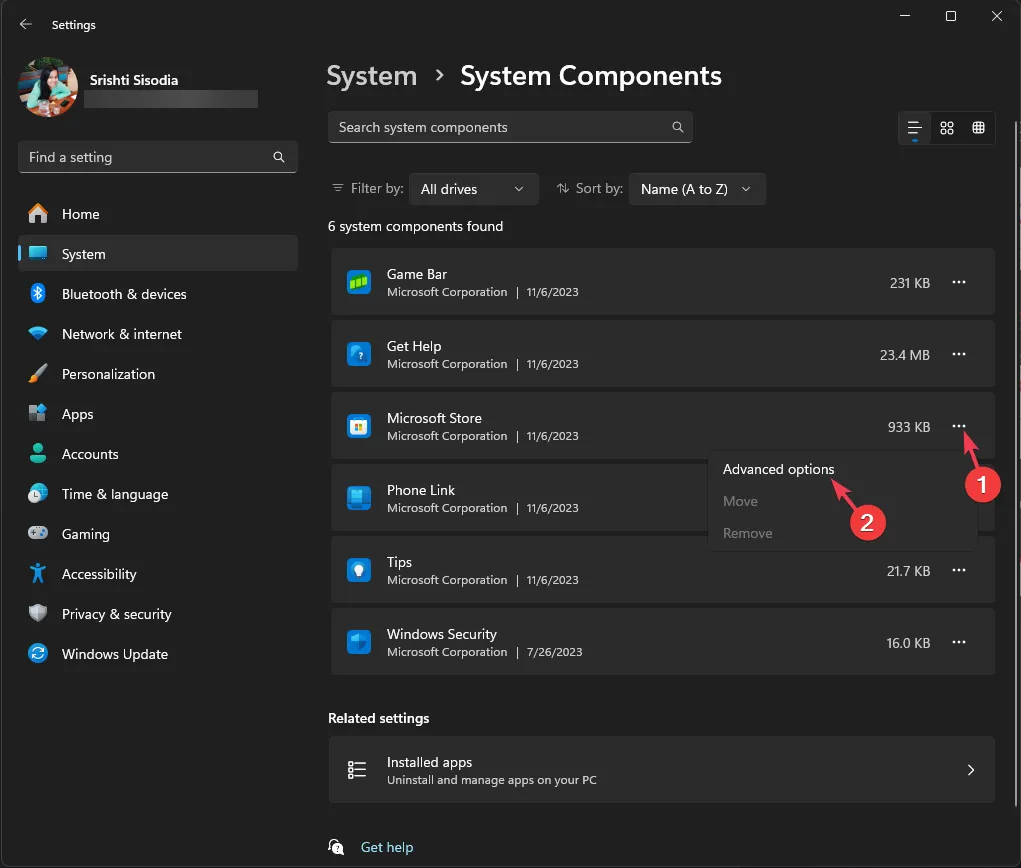
Task: Click the Time & language clock icon
Action: [38, 494]
